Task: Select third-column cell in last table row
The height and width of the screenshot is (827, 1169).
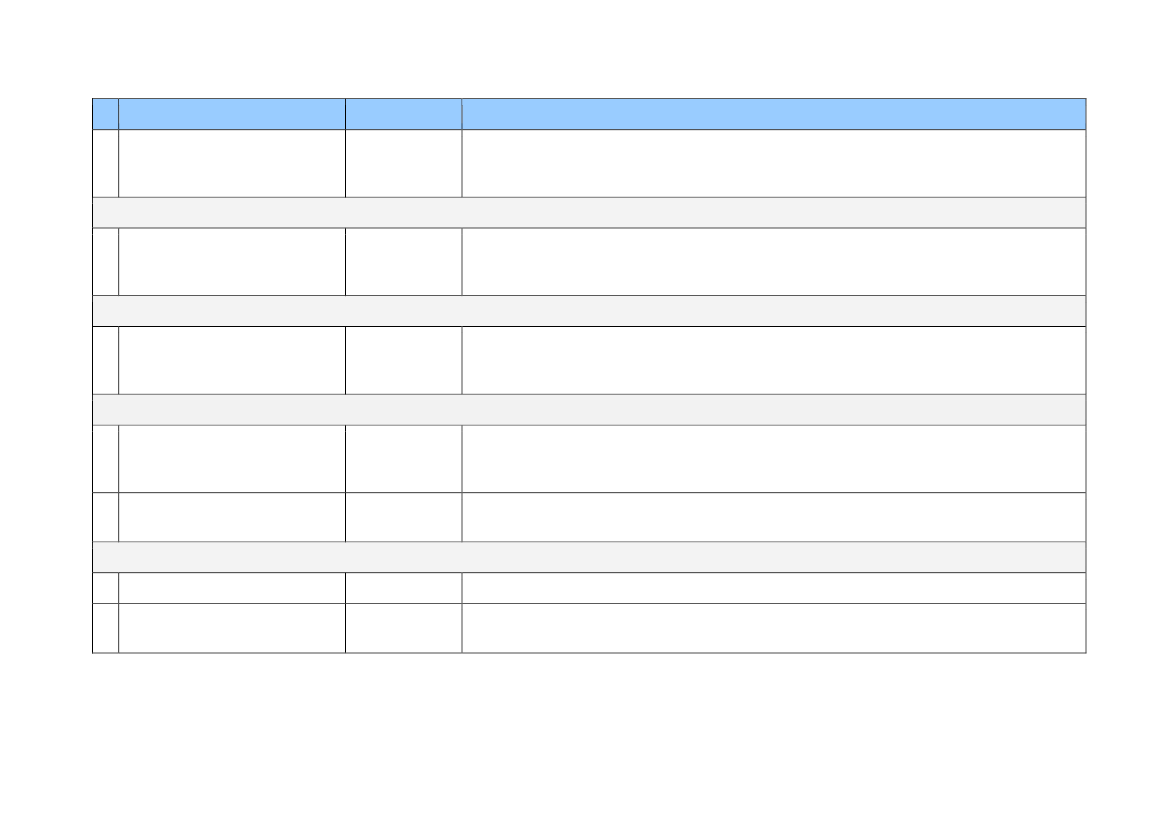Action: pos(403,628)
